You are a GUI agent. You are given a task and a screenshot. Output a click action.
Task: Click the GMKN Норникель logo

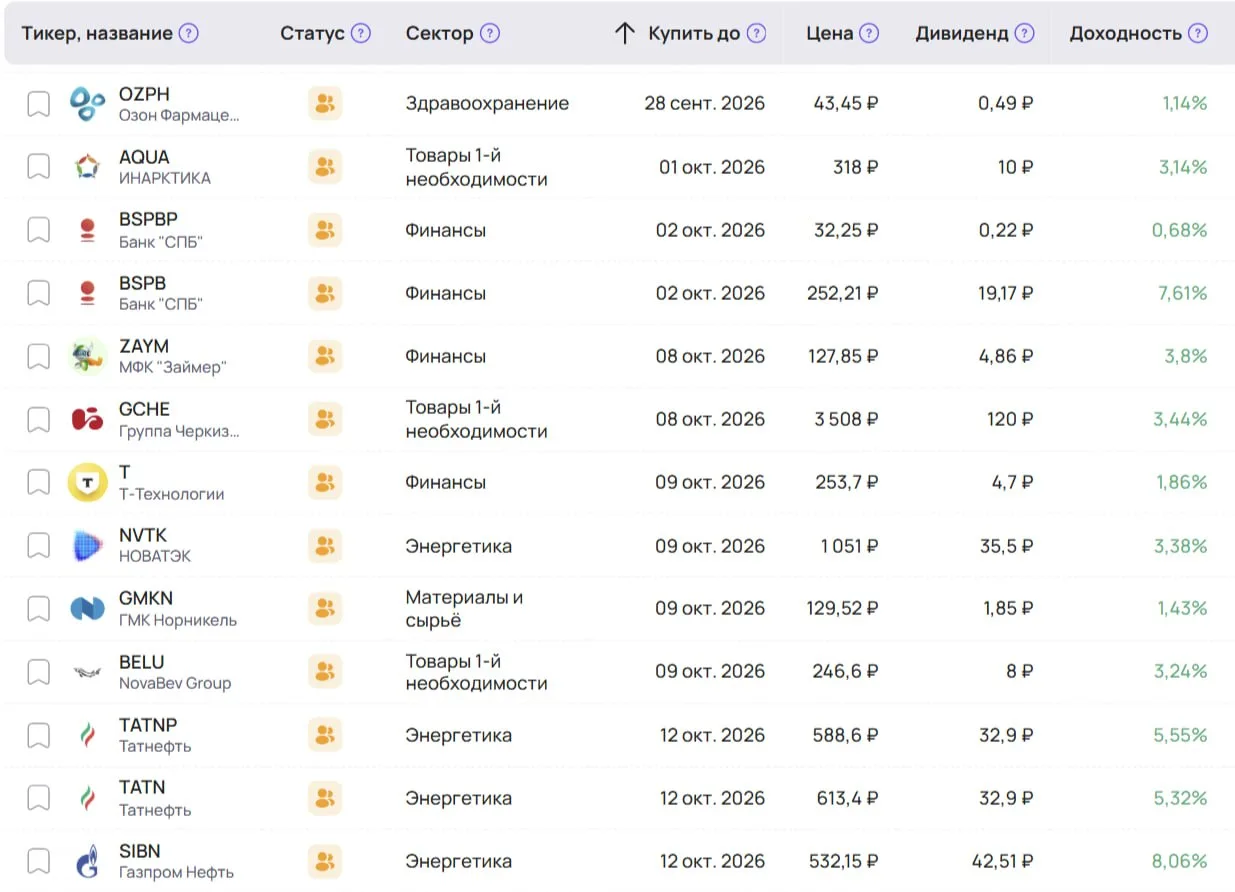coord(87,608)
